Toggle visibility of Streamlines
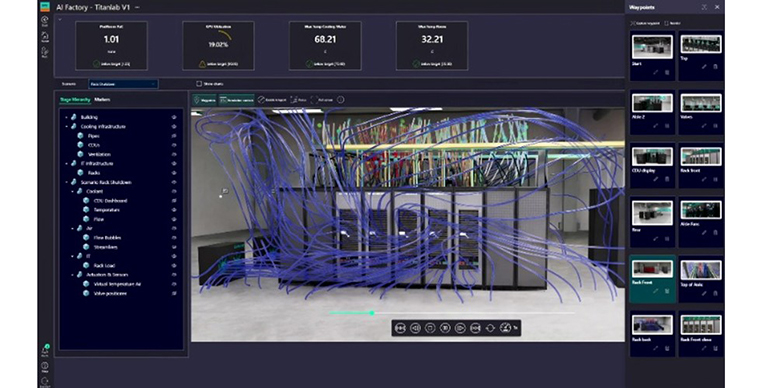Image resolution: width=770 pixels, height=388 pixels. [174, 247]
